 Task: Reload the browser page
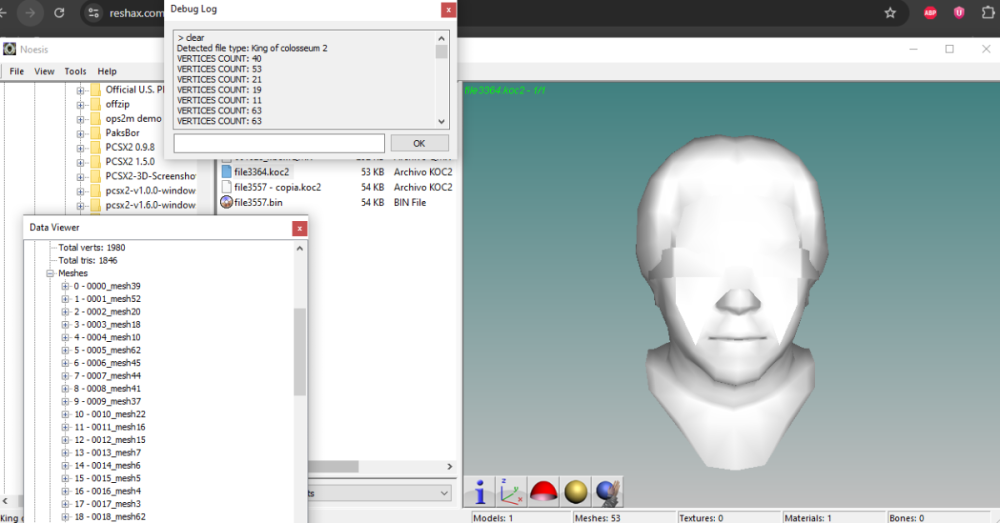click(59, 13)
